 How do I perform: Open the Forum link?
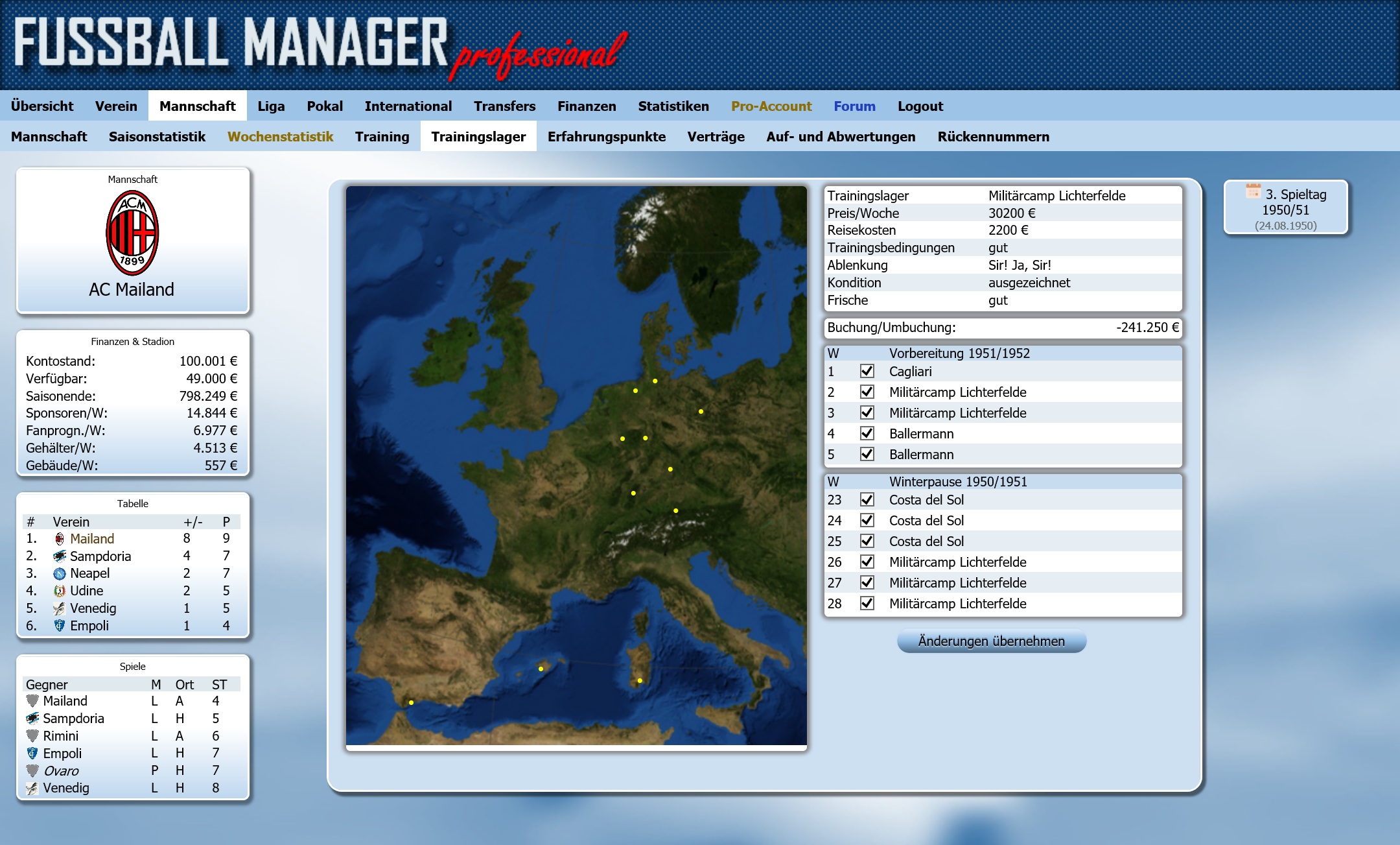pyautogui.click(x=854, y=106)
